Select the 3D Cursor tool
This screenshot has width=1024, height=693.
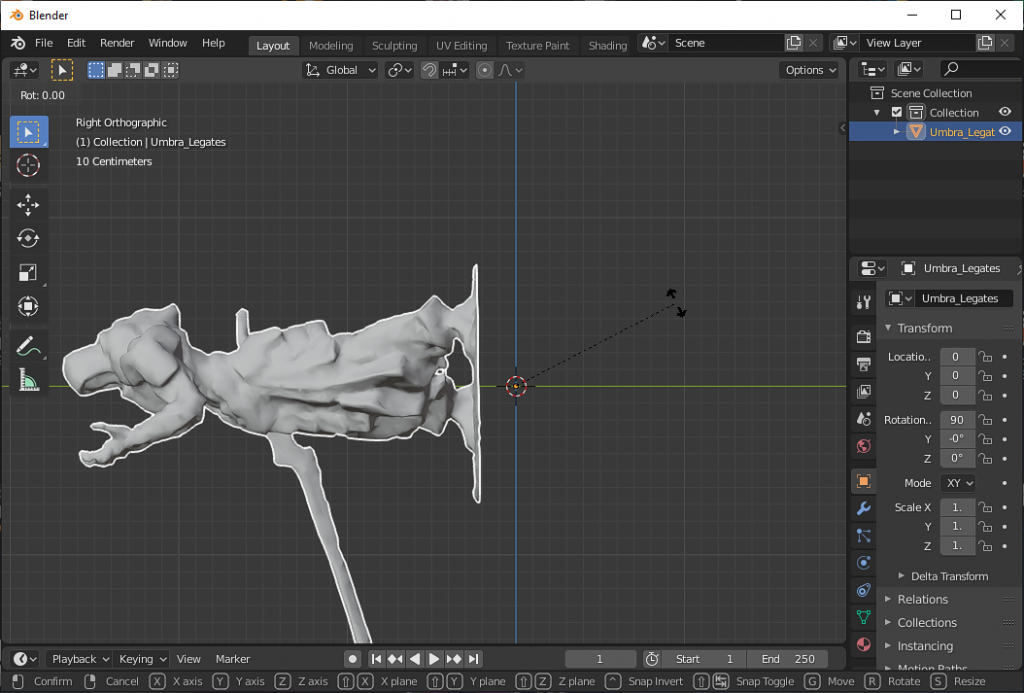click(x=28, y=166)
